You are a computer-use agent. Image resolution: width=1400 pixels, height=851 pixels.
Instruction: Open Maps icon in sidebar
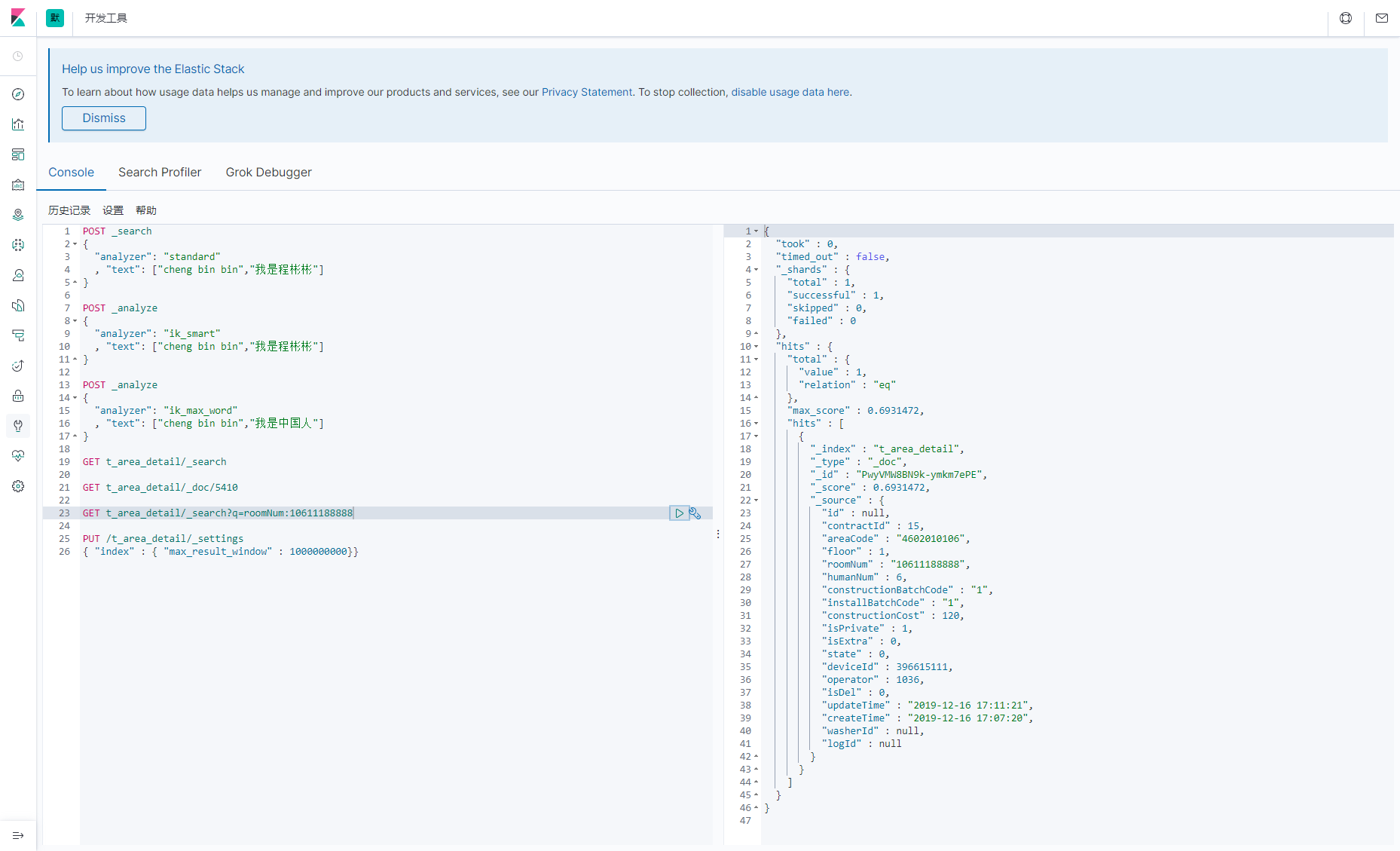(x=18, y=215)
